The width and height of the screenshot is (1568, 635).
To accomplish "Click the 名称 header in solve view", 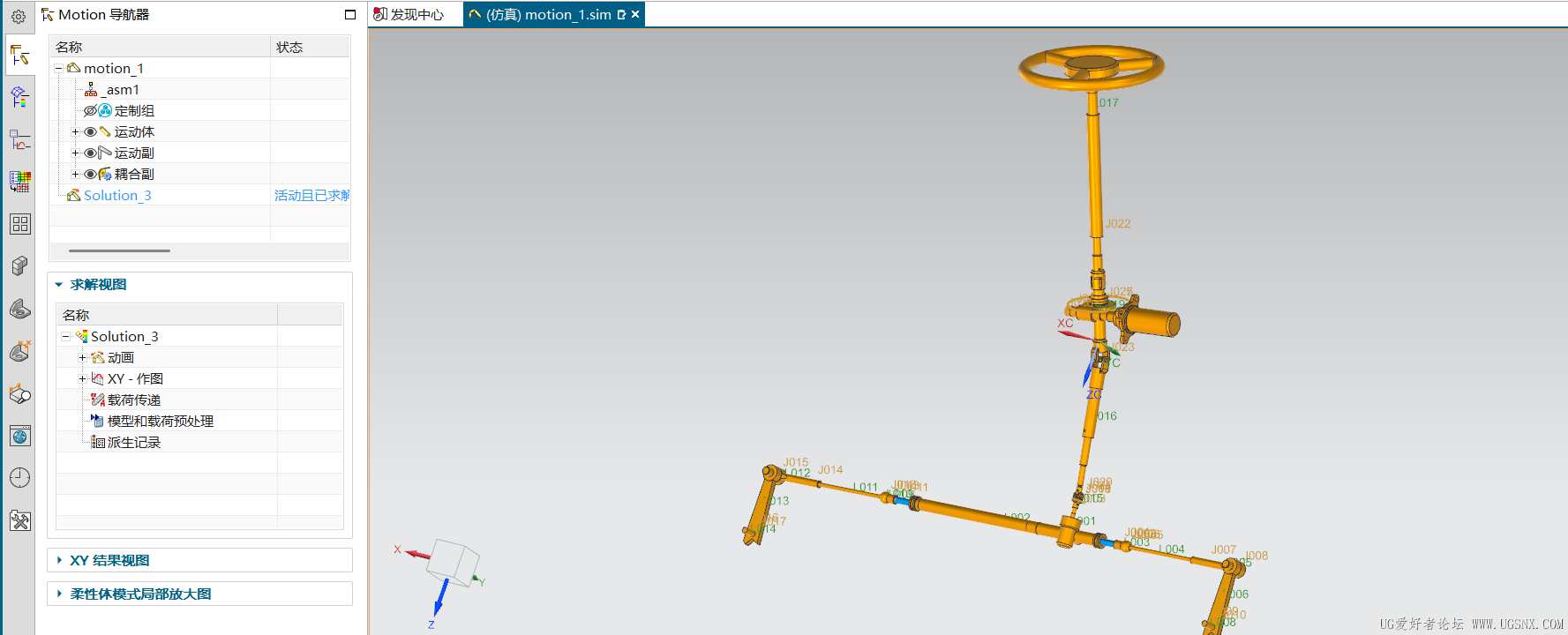I will click(x=167, y=315).
